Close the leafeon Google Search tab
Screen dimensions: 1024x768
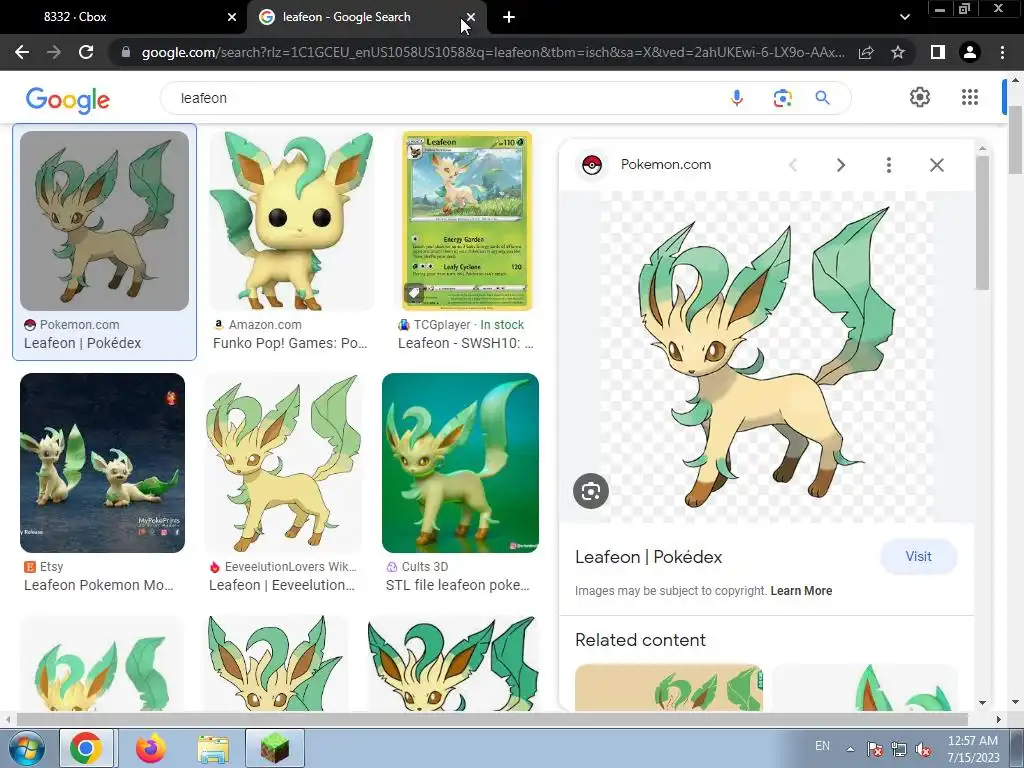471,17
